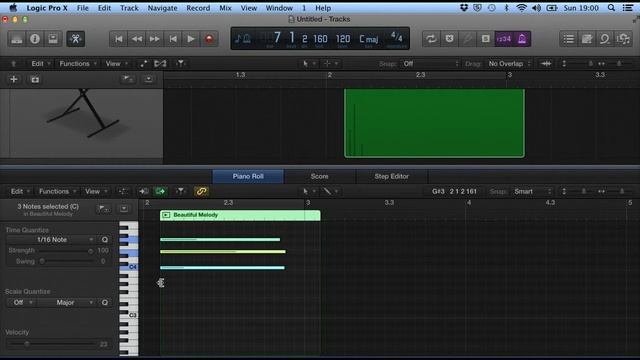The width and height of the screenshot is (640, 360).
Task: Toggle the Piano Roll MIDI In button
Action: 143,191
